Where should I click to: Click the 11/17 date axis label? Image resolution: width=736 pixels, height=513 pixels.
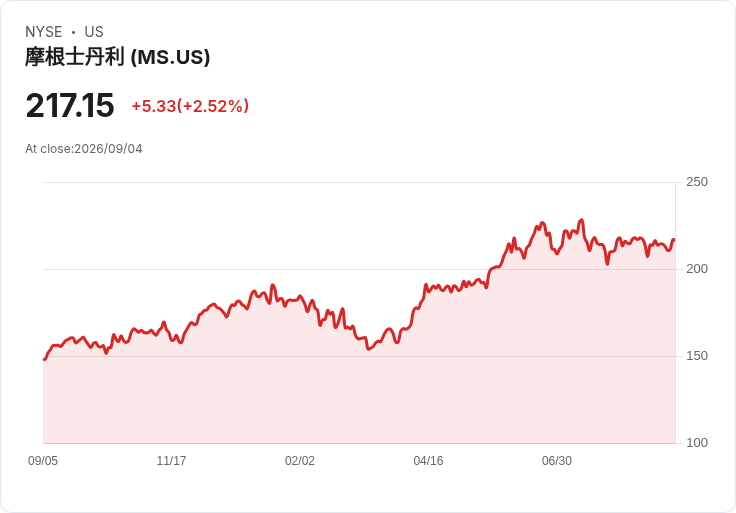[171, 461]
